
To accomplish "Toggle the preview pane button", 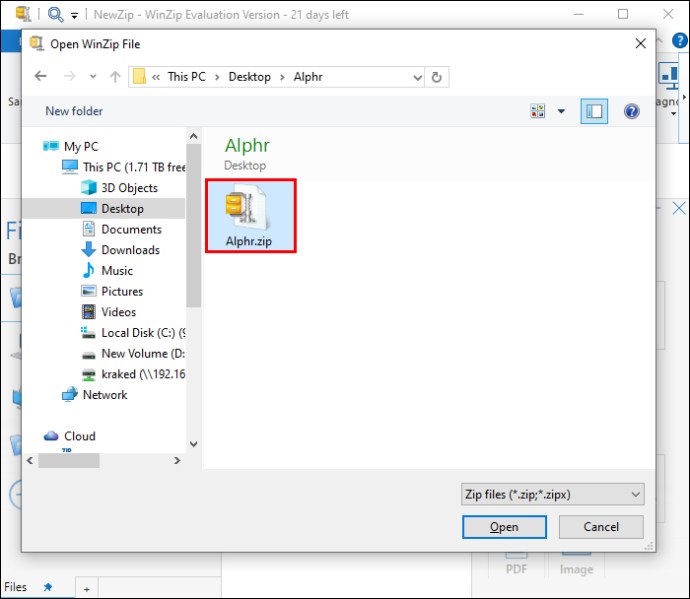I will 594,111.
